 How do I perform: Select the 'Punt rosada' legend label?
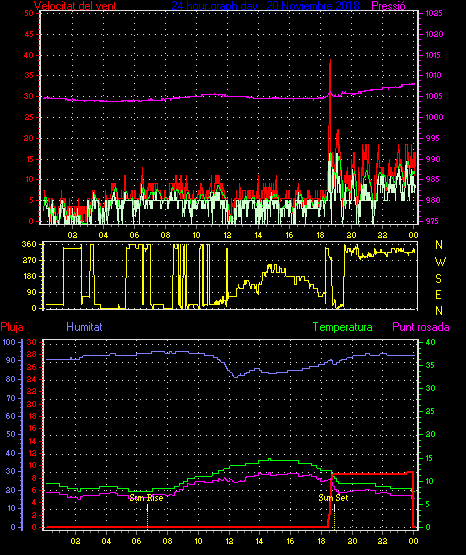coord(421,327)
